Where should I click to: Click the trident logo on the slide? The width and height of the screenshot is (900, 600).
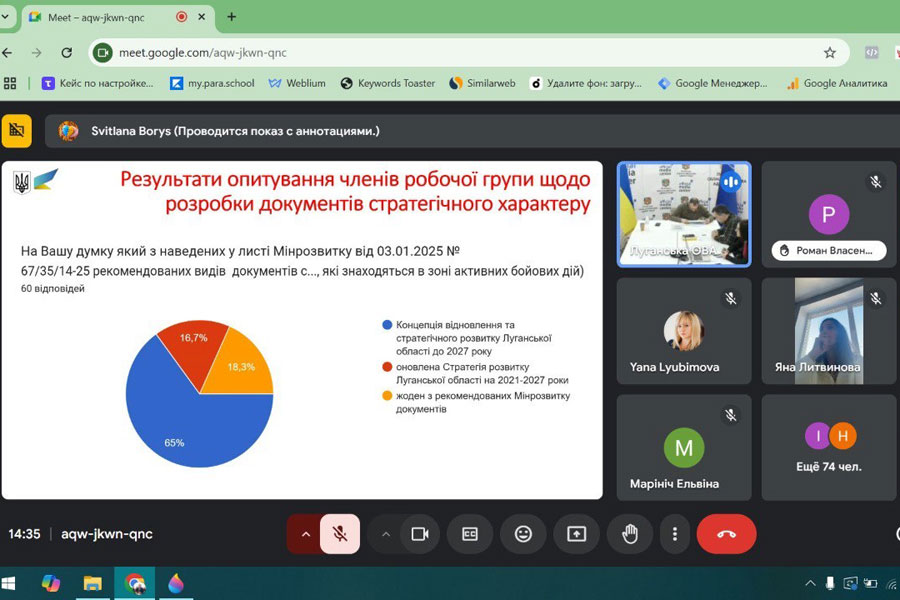[22, 183]
